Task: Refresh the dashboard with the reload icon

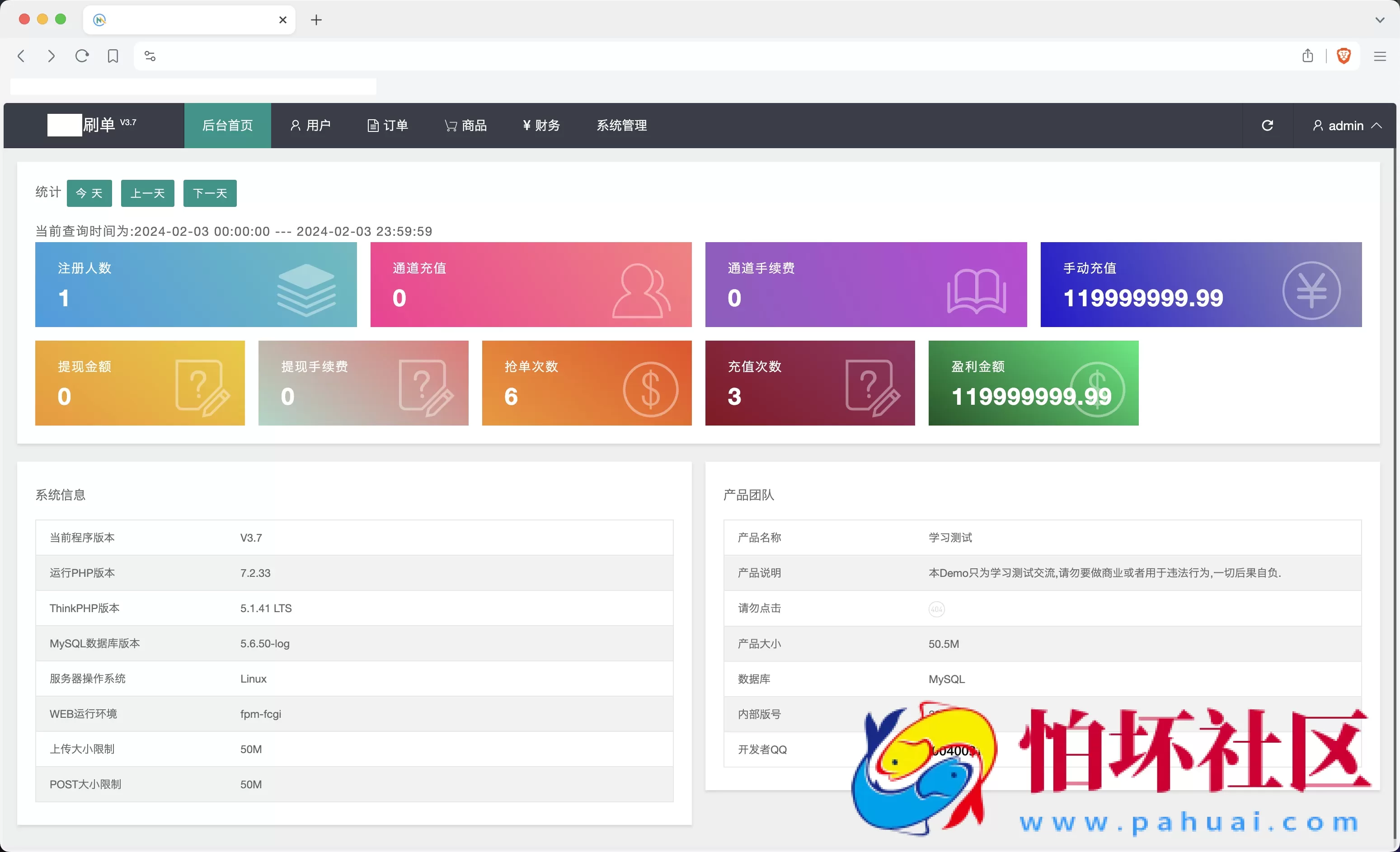Action: pos(1268,125)
